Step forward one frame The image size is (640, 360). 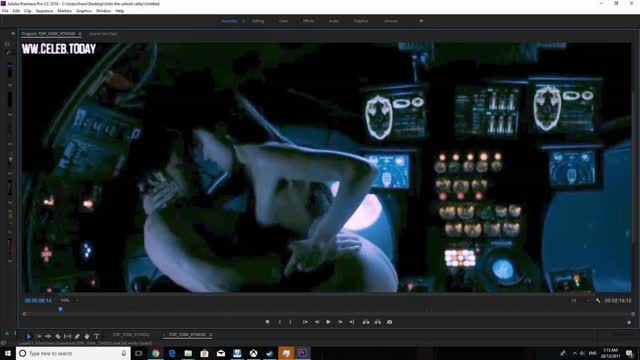340,322
